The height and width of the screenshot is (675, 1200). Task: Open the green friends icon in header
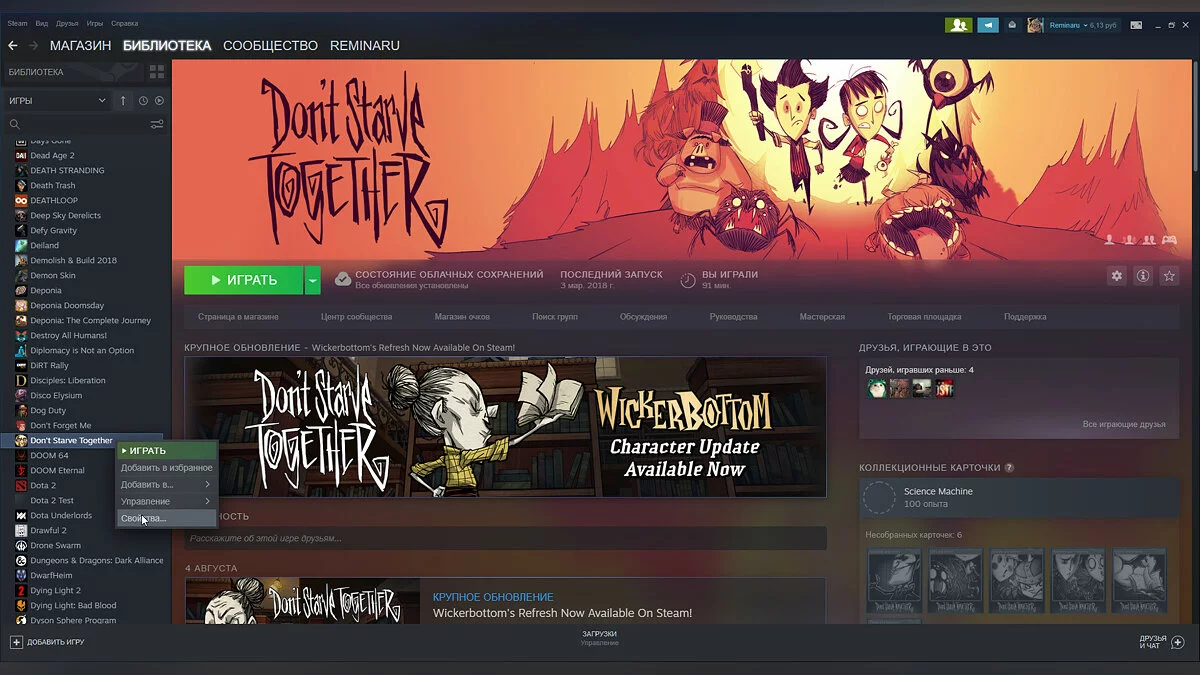pyautogui.click(x=958, y=25)
